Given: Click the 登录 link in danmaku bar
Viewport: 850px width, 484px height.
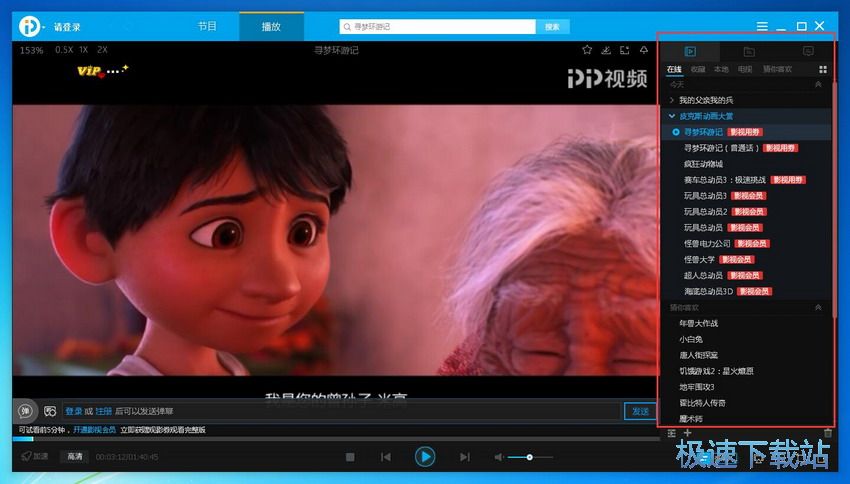Looking at the screenshot, I should 74,411.
